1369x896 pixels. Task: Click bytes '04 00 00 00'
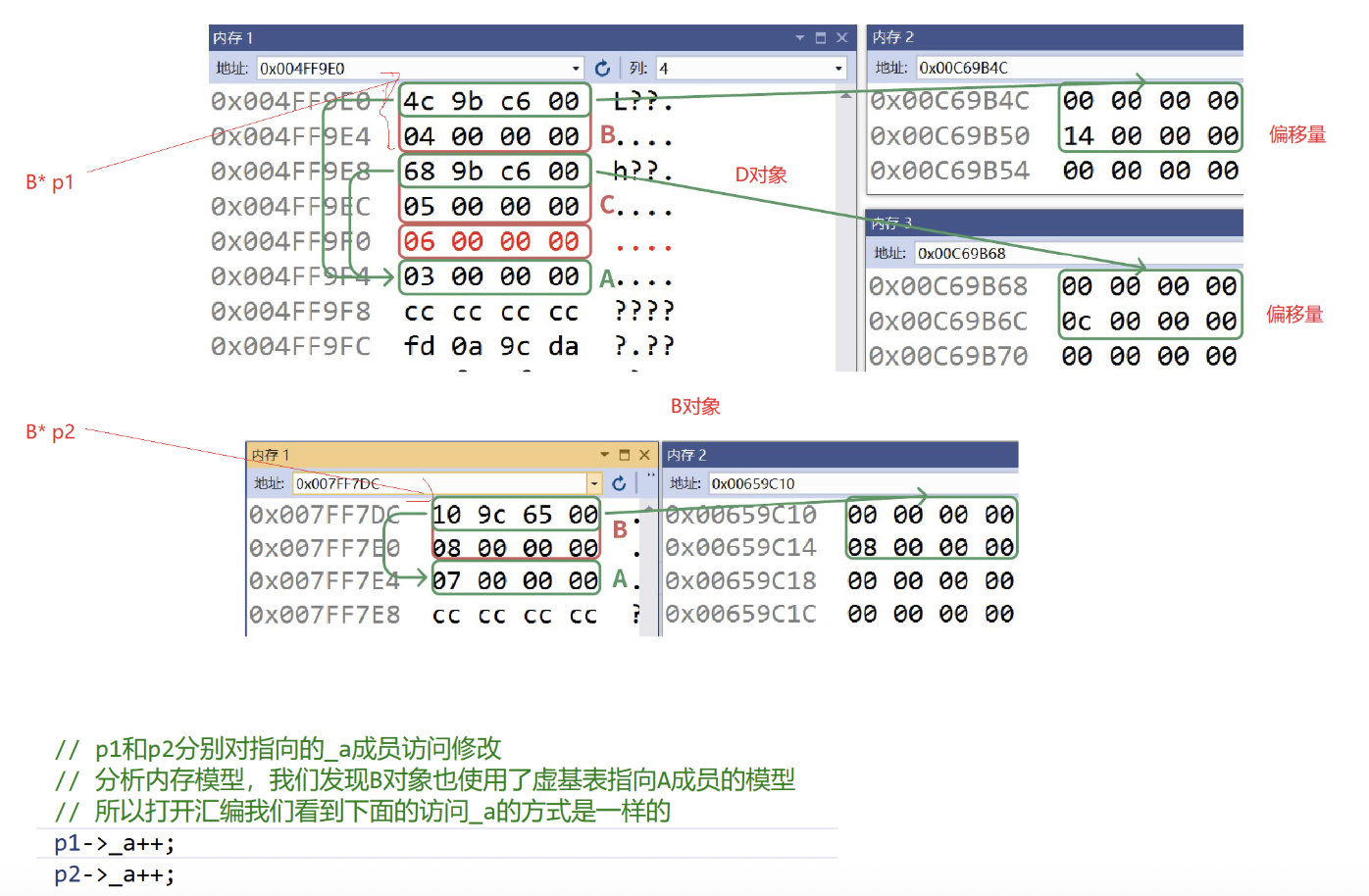coord(492,136)
